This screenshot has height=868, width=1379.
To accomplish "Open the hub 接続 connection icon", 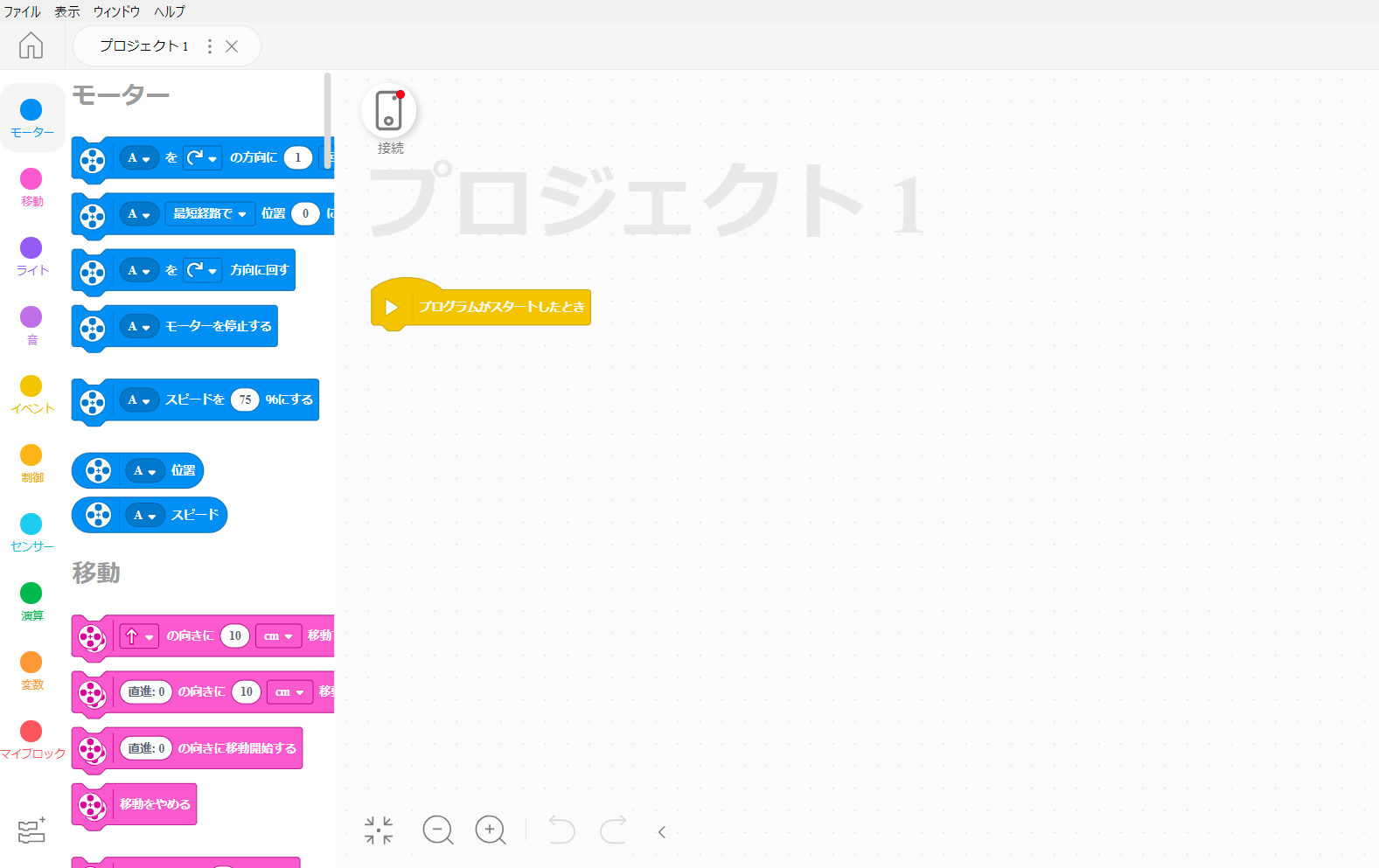I will click(389, 111).
